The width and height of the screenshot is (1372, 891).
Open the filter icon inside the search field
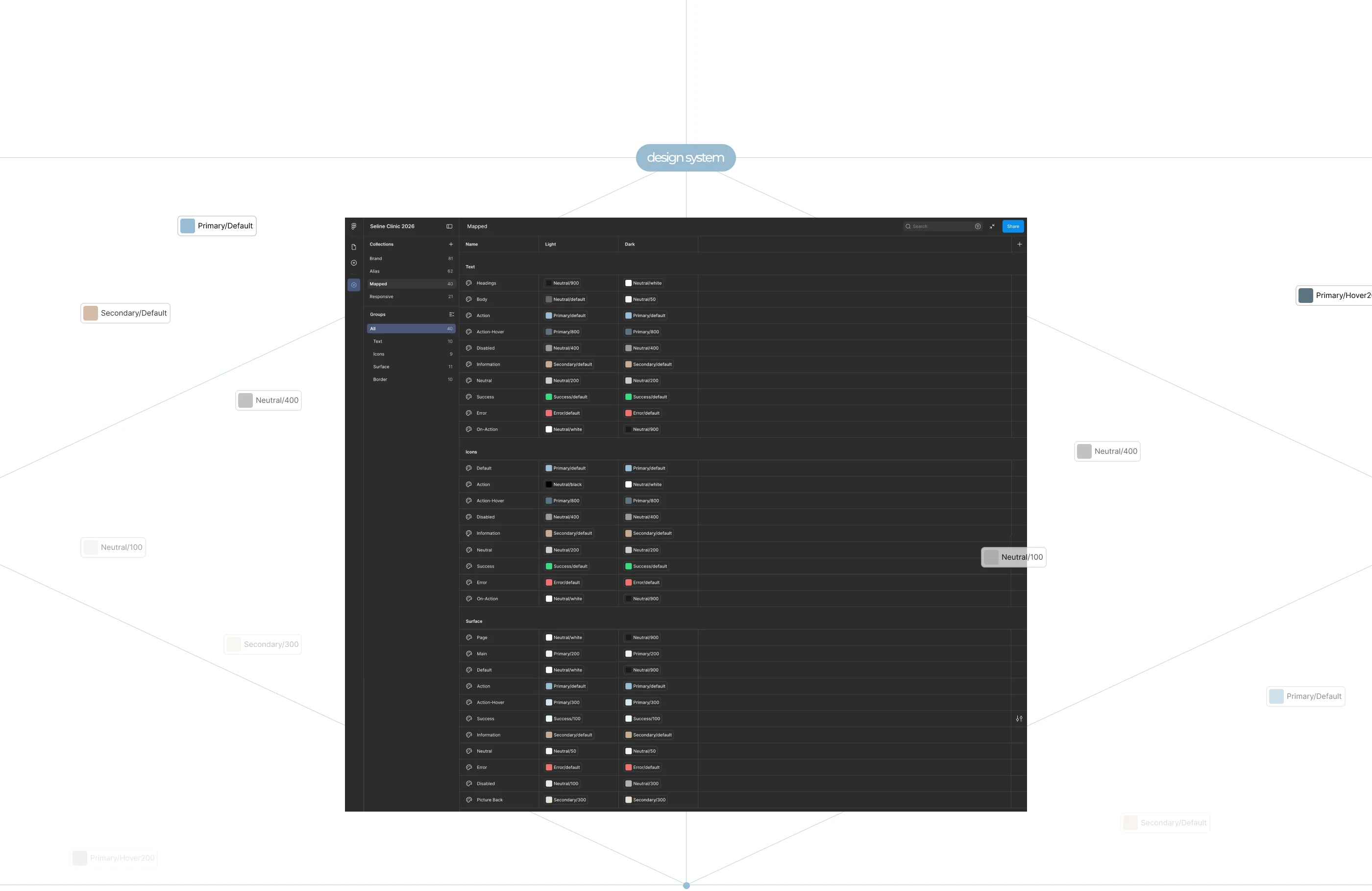tap(978, 226)
